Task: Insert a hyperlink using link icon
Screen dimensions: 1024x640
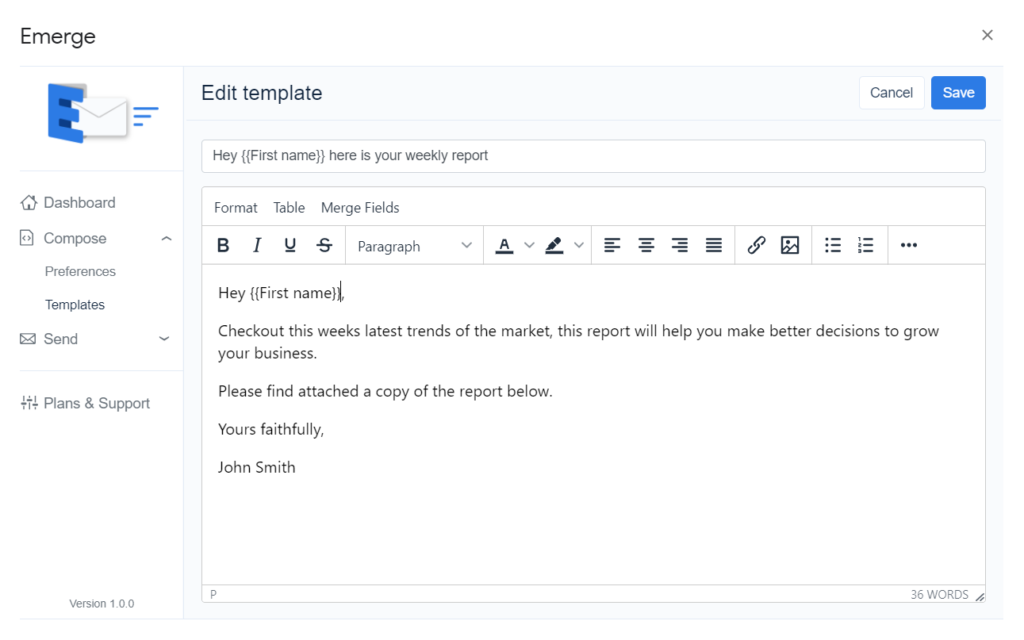Action: point(757,246)
